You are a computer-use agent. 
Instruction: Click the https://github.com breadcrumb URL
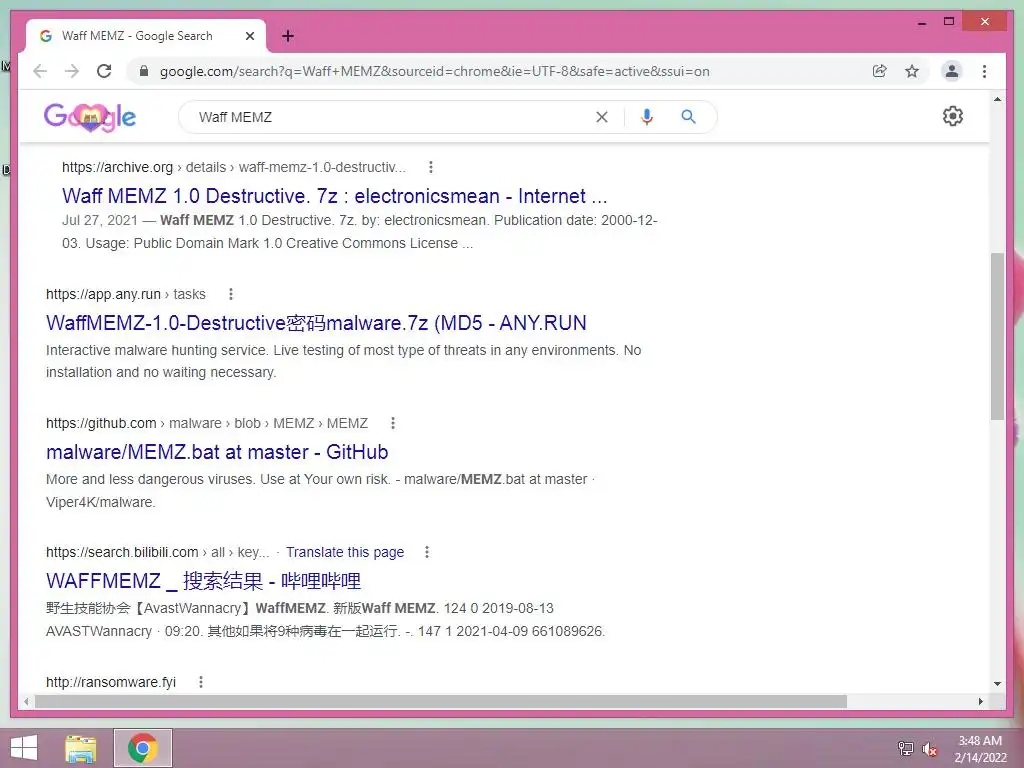coord(206,423)
